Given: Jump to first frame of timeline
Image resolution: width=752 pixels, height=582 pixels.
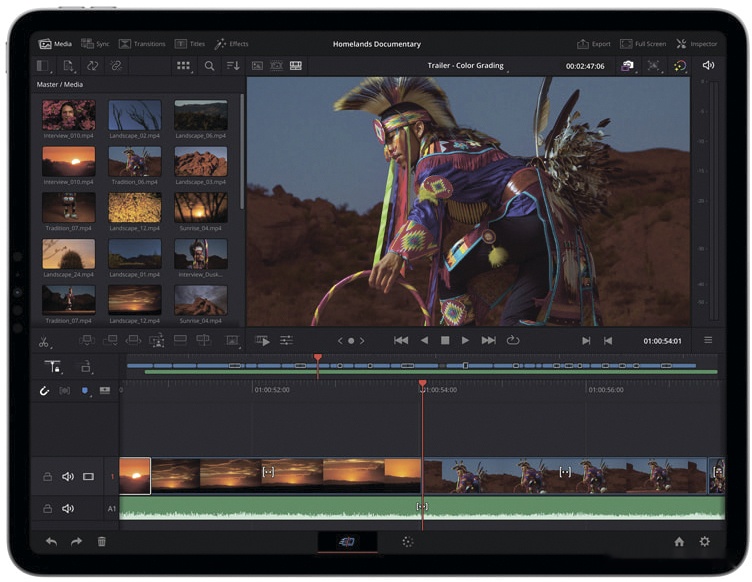Looking at the screenshot, I should pos(401,340).
